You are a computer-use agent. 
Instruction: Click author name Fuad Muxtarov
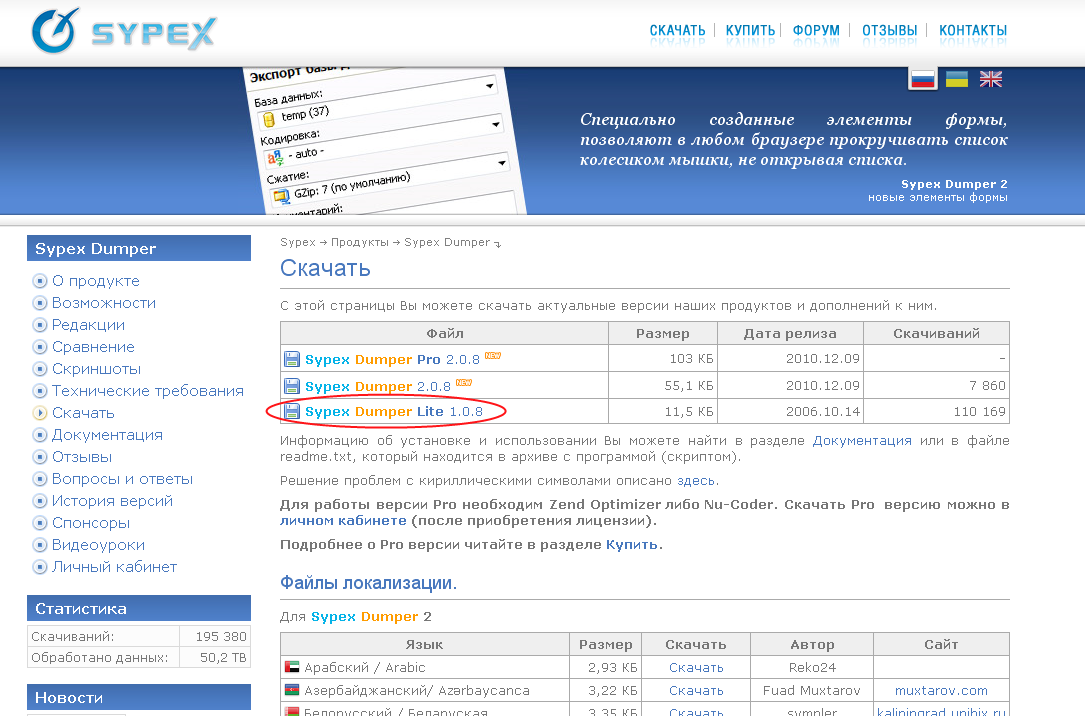pos(812,690)
